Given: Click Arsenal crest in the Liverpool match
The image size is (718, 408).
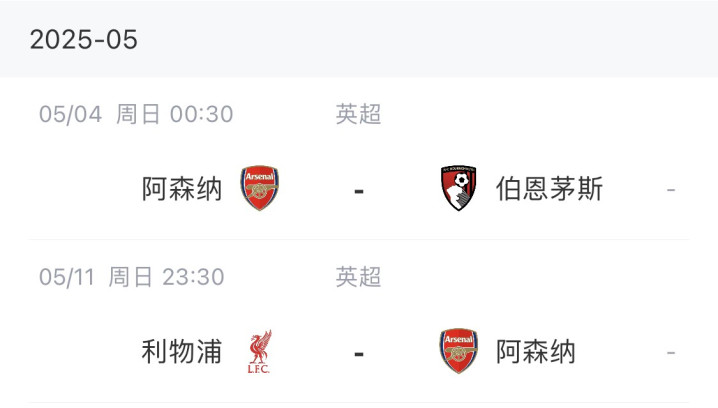Looking at the screenshot, I should pos(459,352).
